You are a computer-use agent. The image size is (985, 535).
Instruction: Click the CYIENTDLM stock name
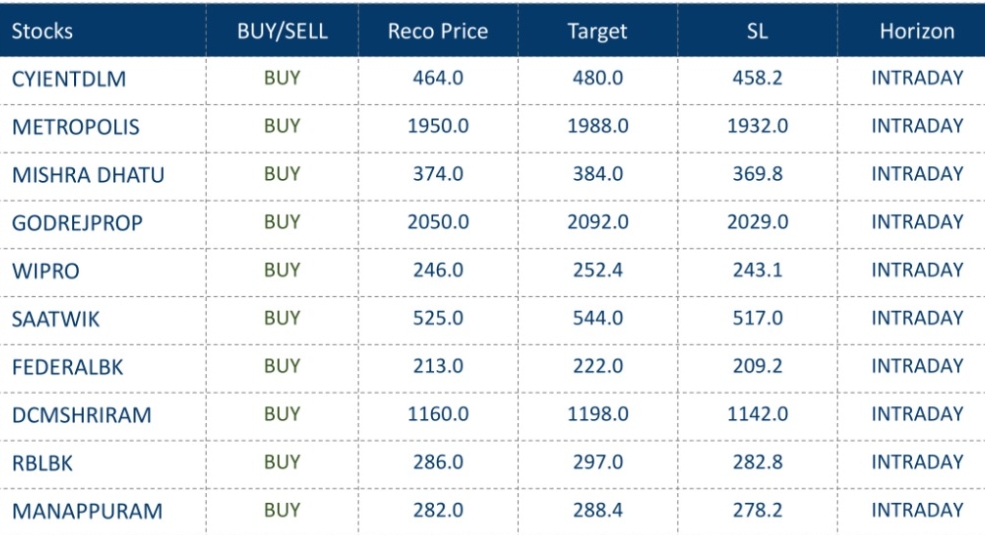[69, 79]
